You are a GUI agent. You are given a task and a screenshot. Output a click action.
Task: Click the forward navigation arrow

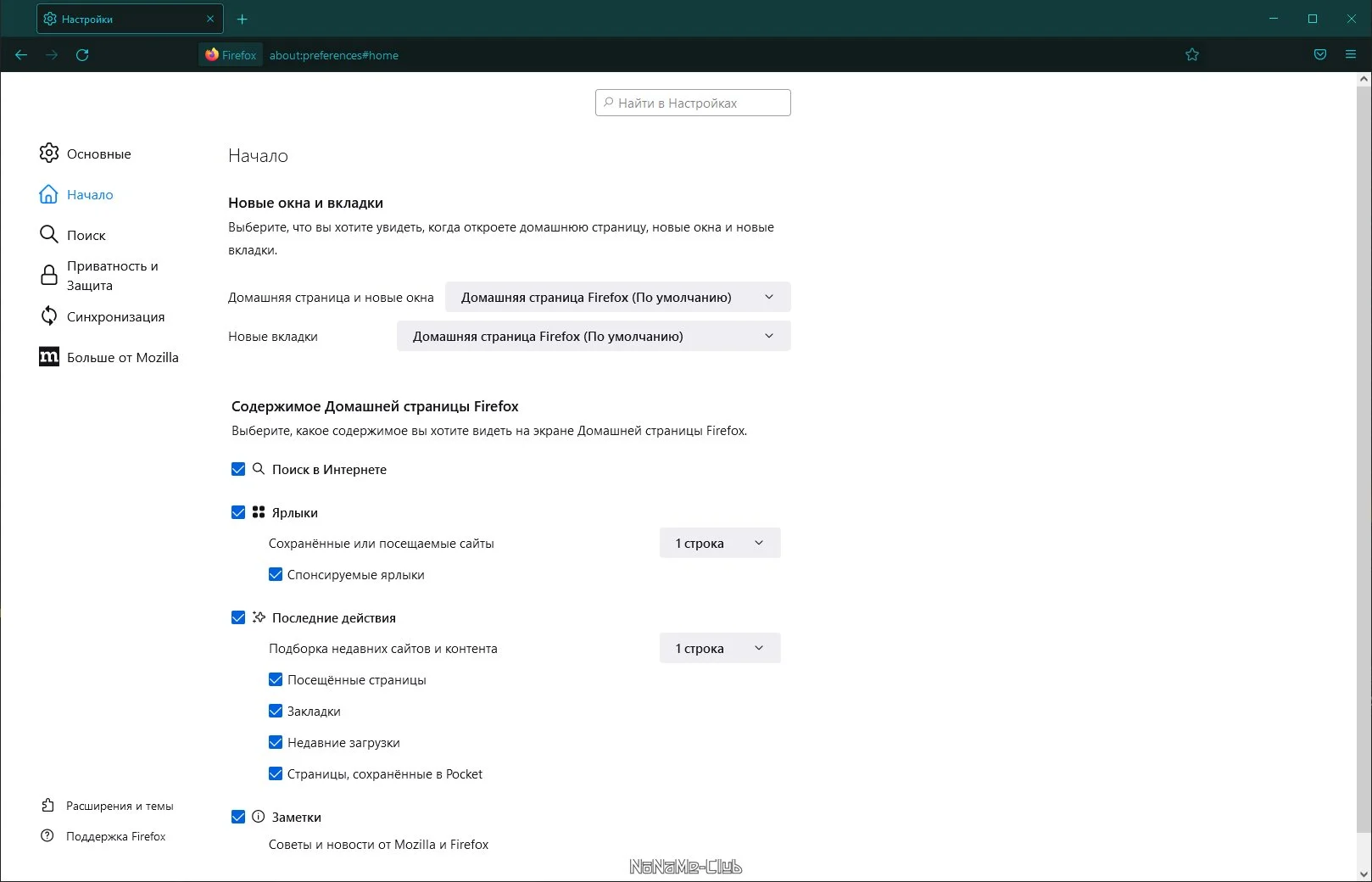click(x=52, y=55)
